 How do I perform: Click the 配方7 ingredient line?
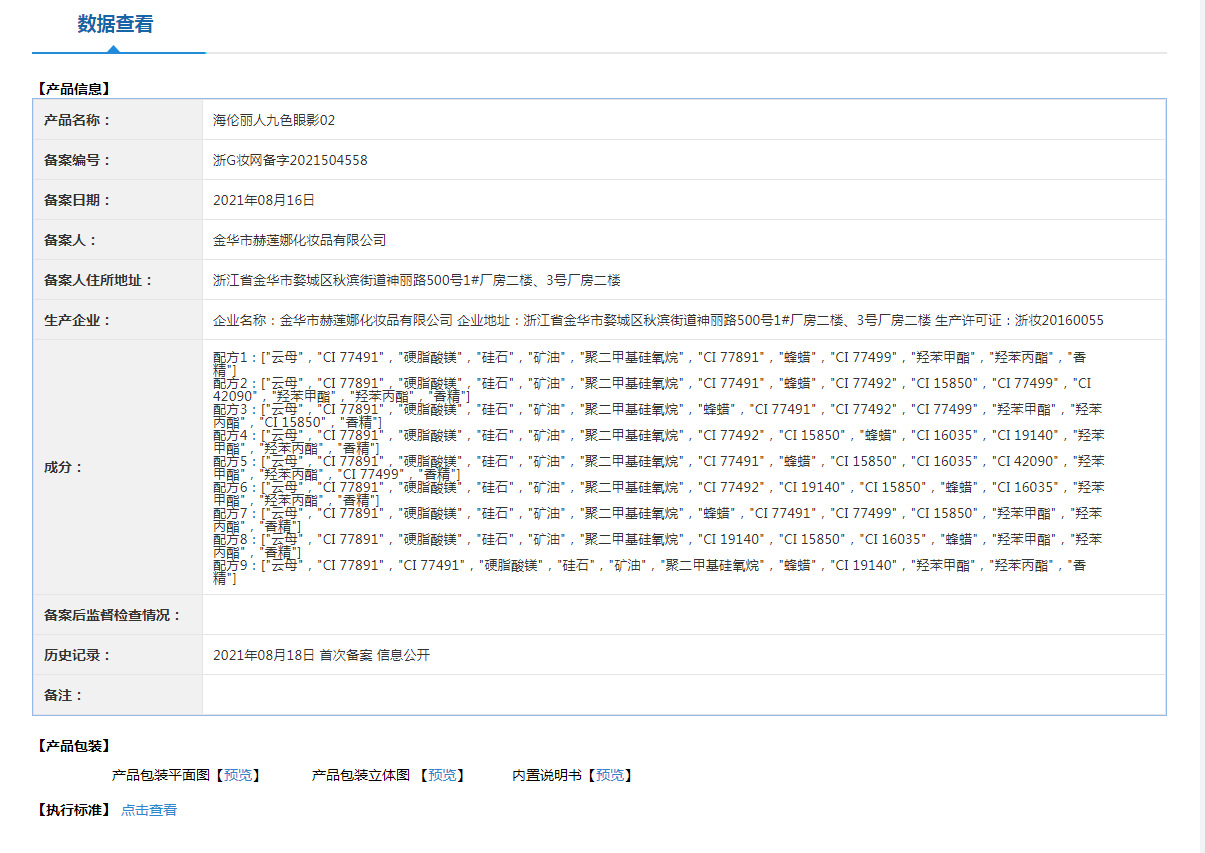pyautogui.click(x=658, y=519)
